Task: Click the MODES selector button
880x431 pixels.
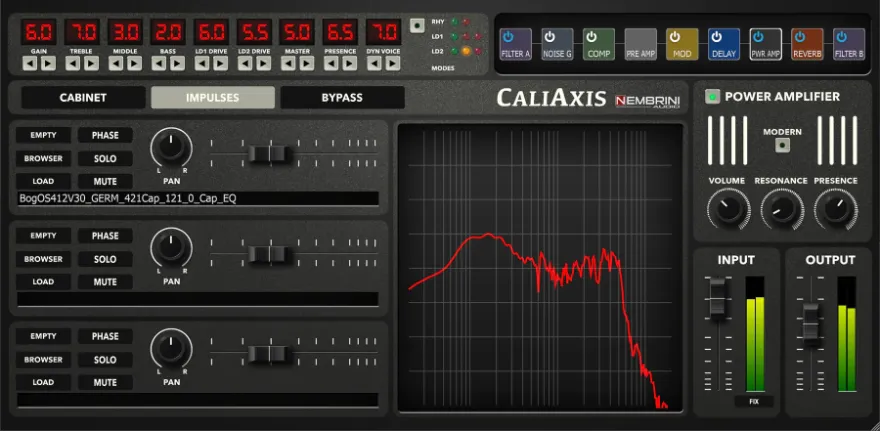Action: pos(417,26)
